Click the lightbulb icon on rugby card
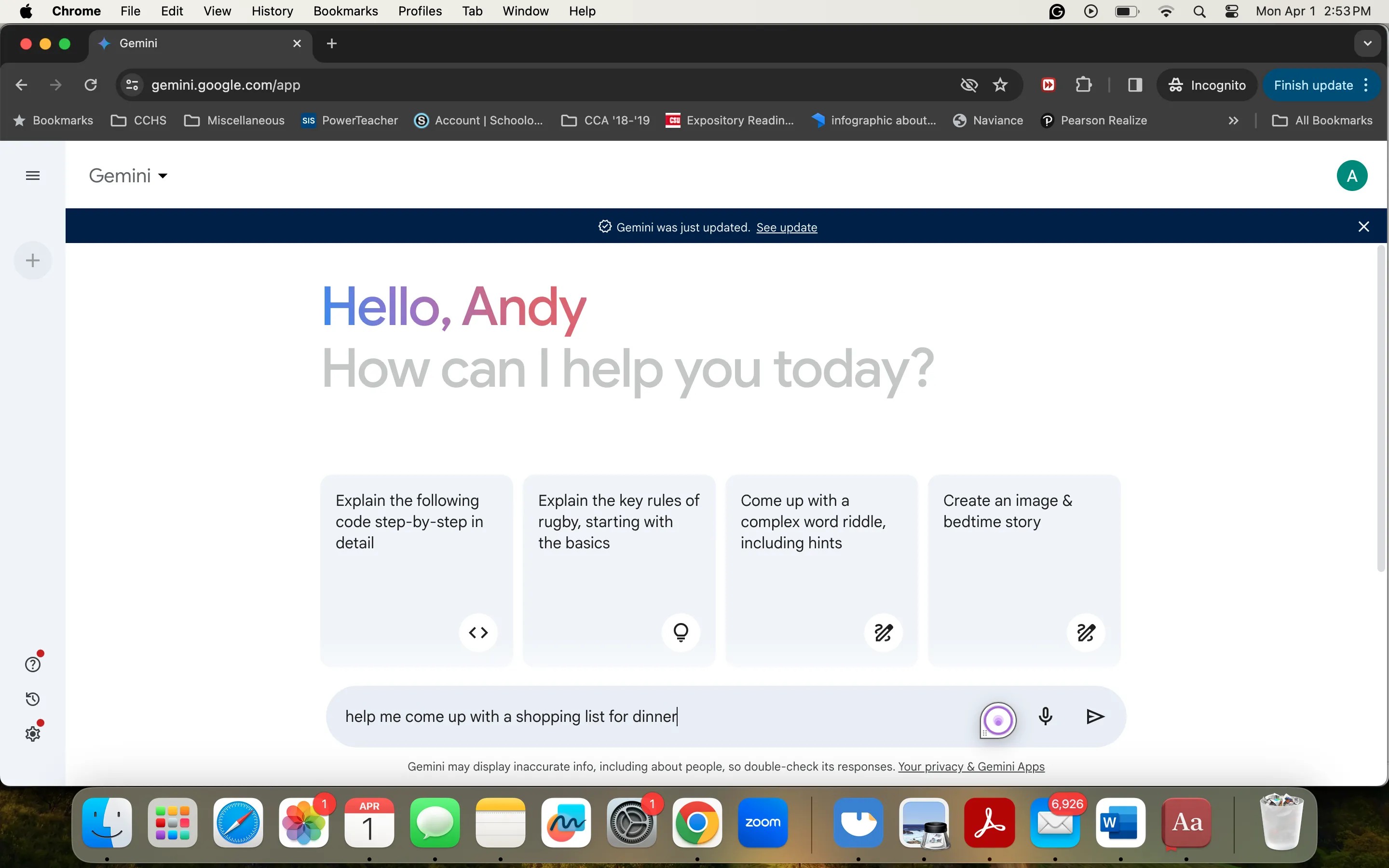 pyautogui.click(x=681, y=632)
